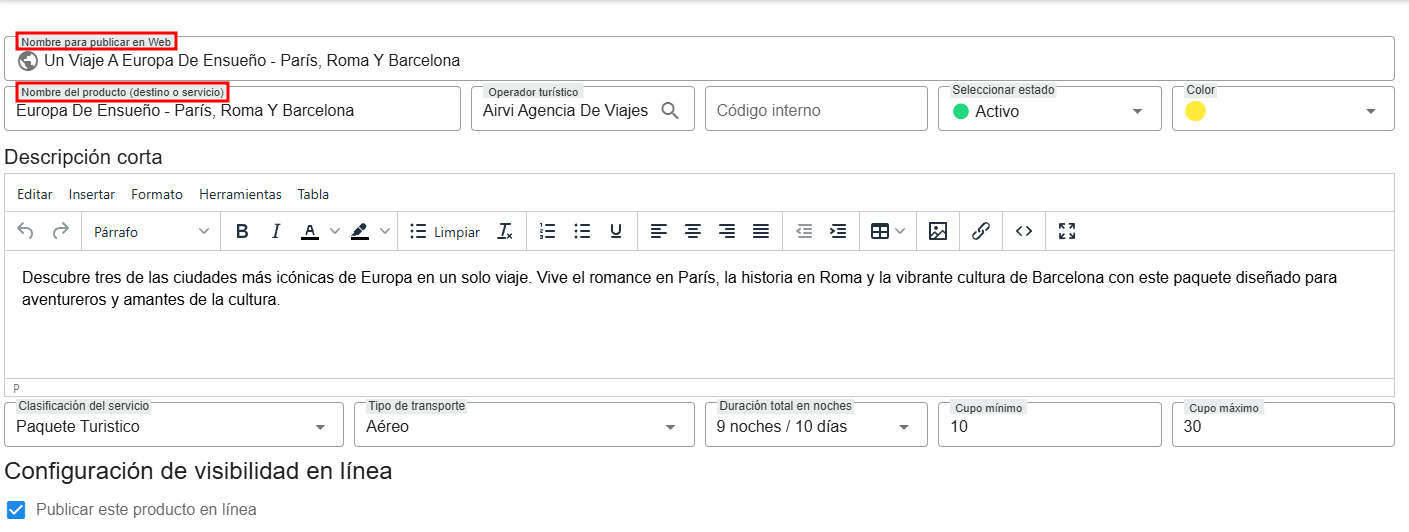Open the Insertar menu
The height and width of the screenshot is (532, 1409).
pos(92,194)
